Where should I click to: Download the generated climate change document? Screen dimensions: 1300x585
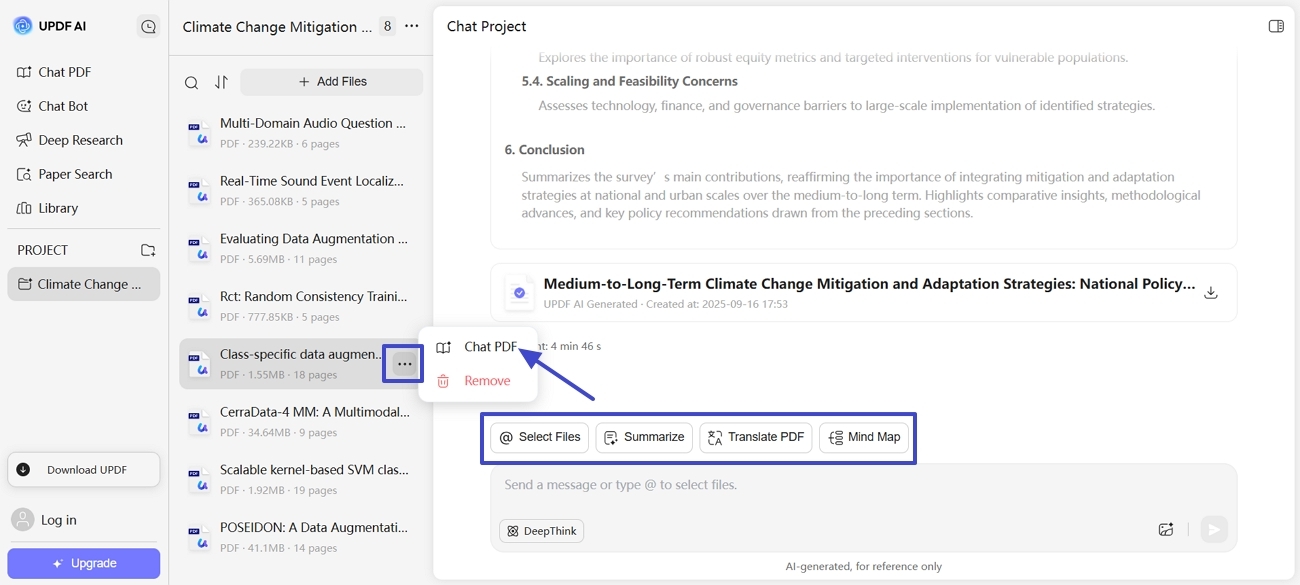point(1210,293)
